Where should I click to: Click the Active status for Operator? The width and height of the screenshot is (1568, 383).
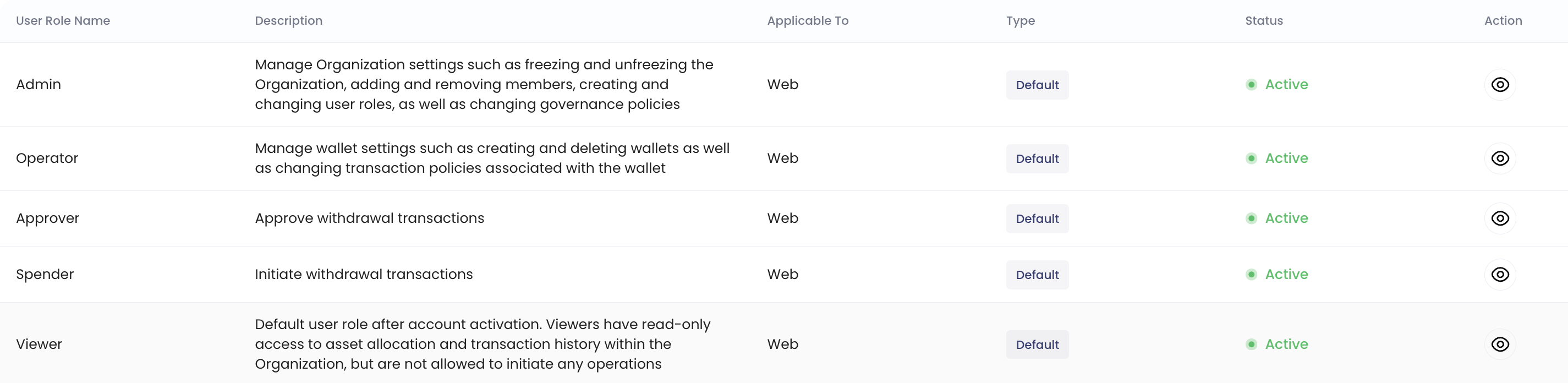click(x=1286, y=158)
